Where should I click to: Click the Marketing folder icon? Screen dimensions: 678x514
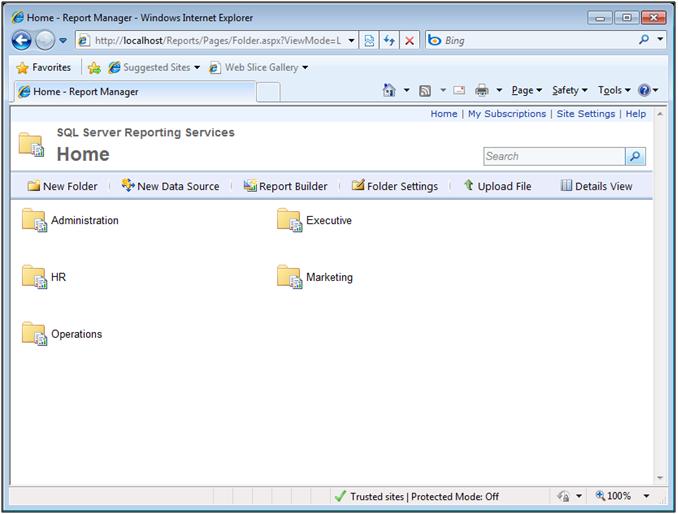pos(289,277)
